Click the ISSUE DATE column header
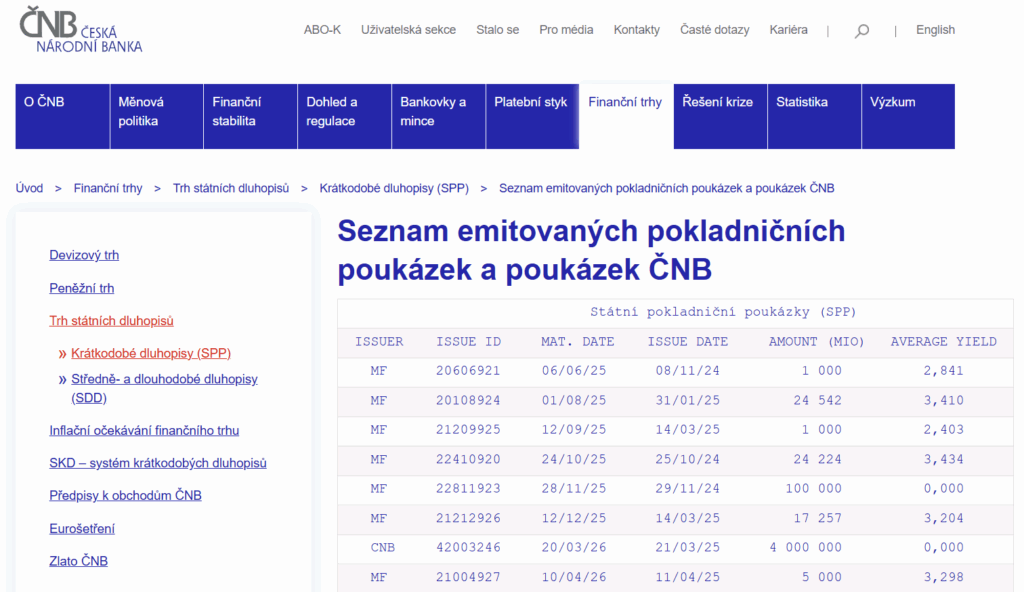Screen dimensions: 1024x592 pos(688,342)
